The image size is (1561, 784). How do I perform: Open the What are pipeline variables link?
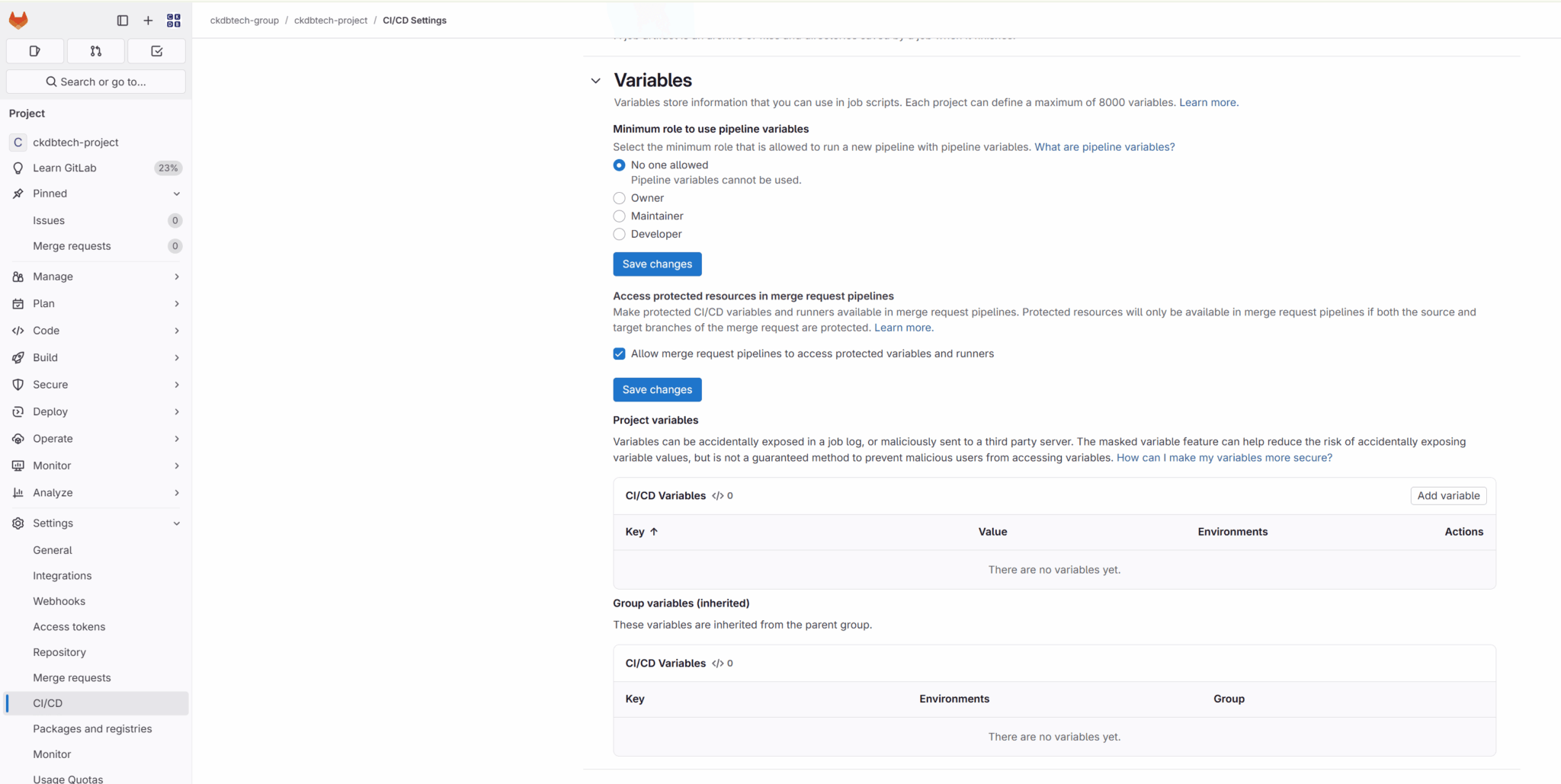pos(1104,146)
